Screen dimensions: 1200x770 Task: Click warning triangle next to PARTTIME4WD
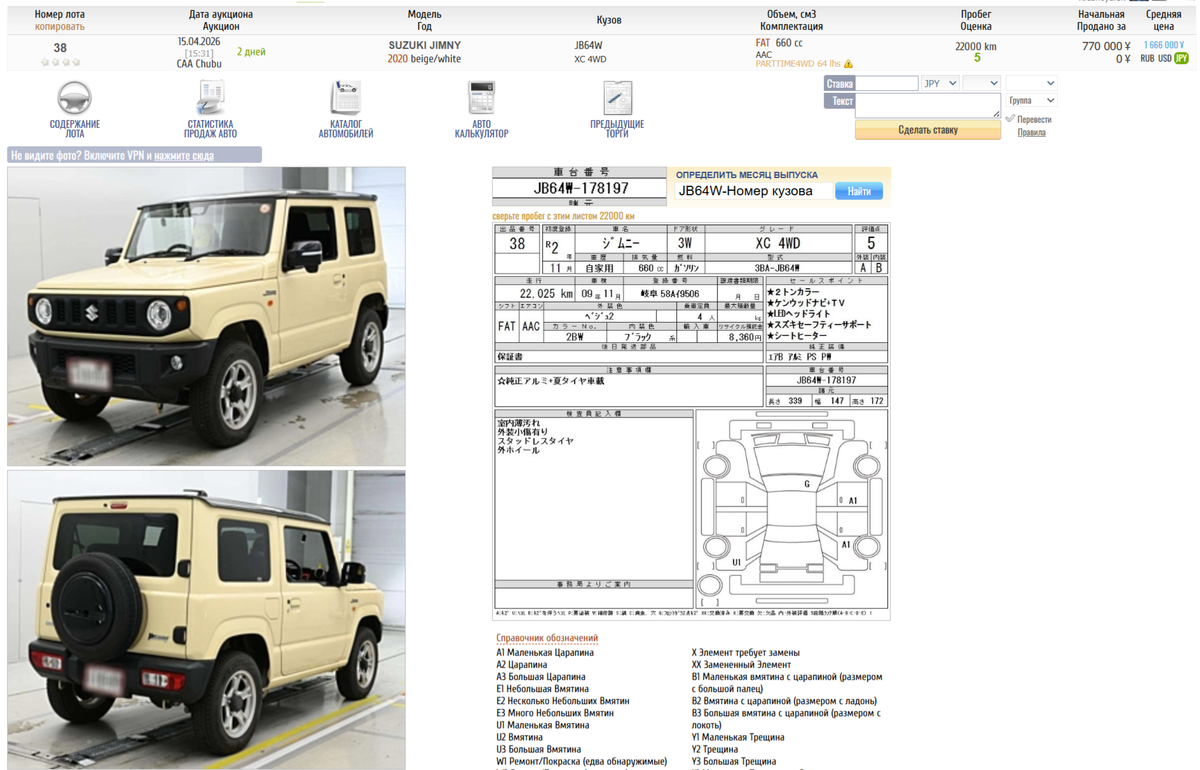(x=848, y=64)
